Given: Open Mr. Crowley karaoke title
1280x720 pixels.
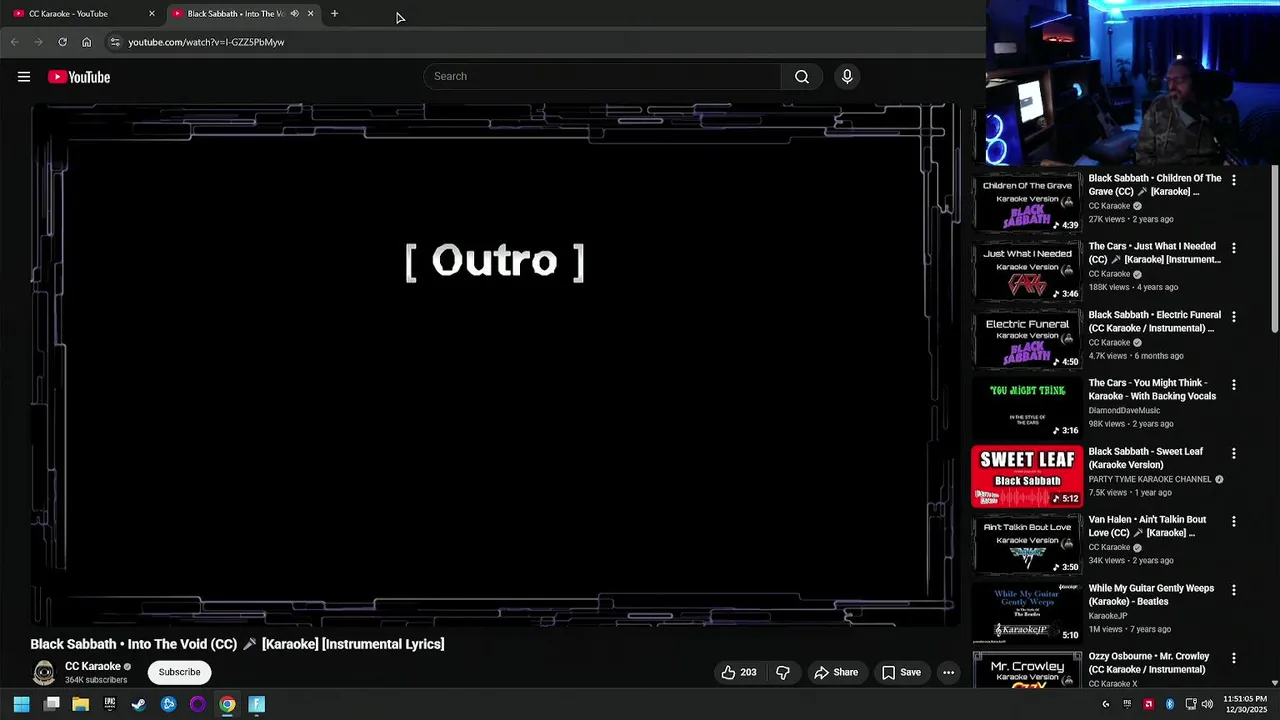Looking at the screenshot, I should click(x=1149, y=663).
